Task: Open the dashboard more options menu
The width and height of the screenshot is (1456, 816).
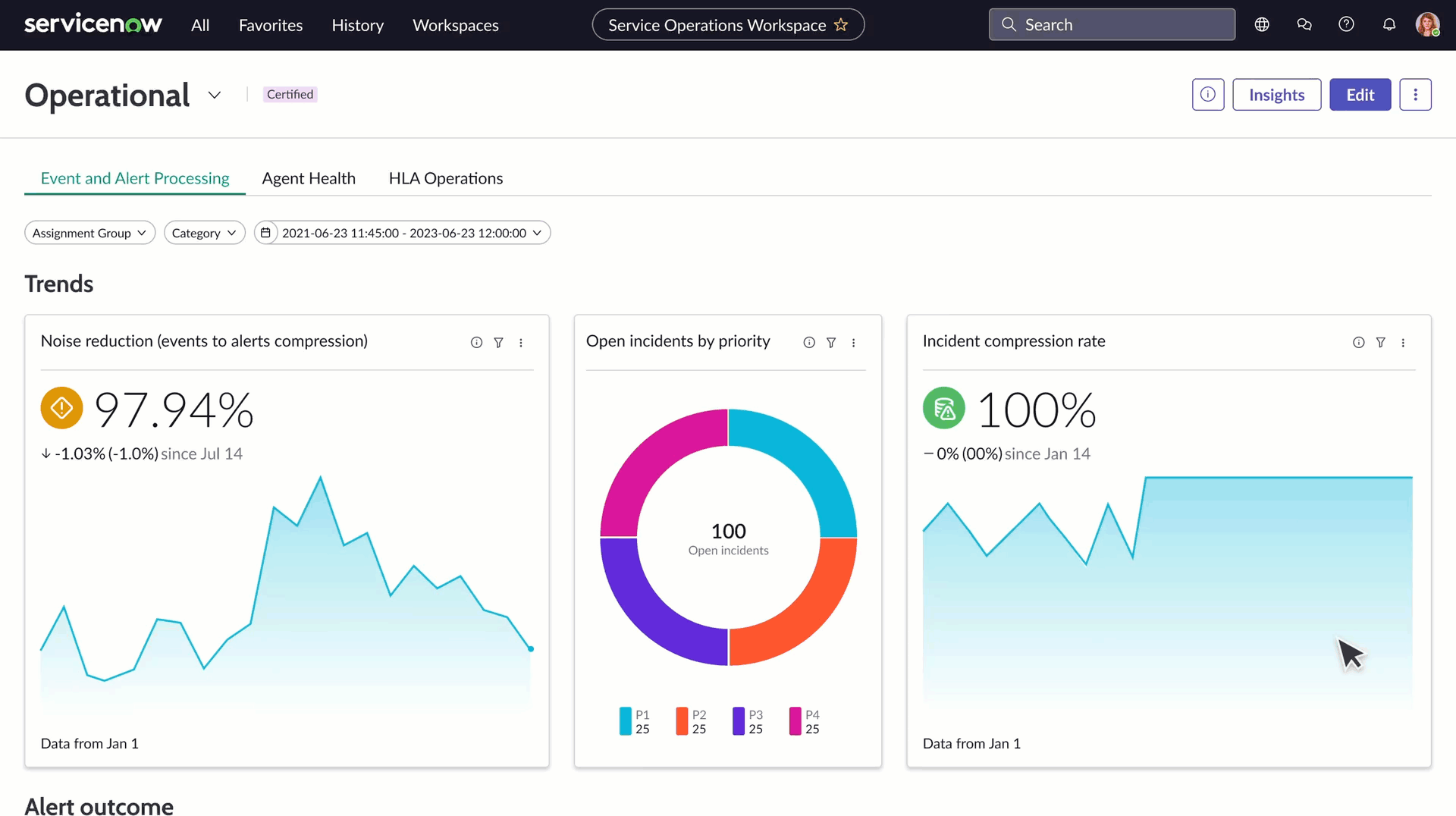Action: coord(1415,94)
